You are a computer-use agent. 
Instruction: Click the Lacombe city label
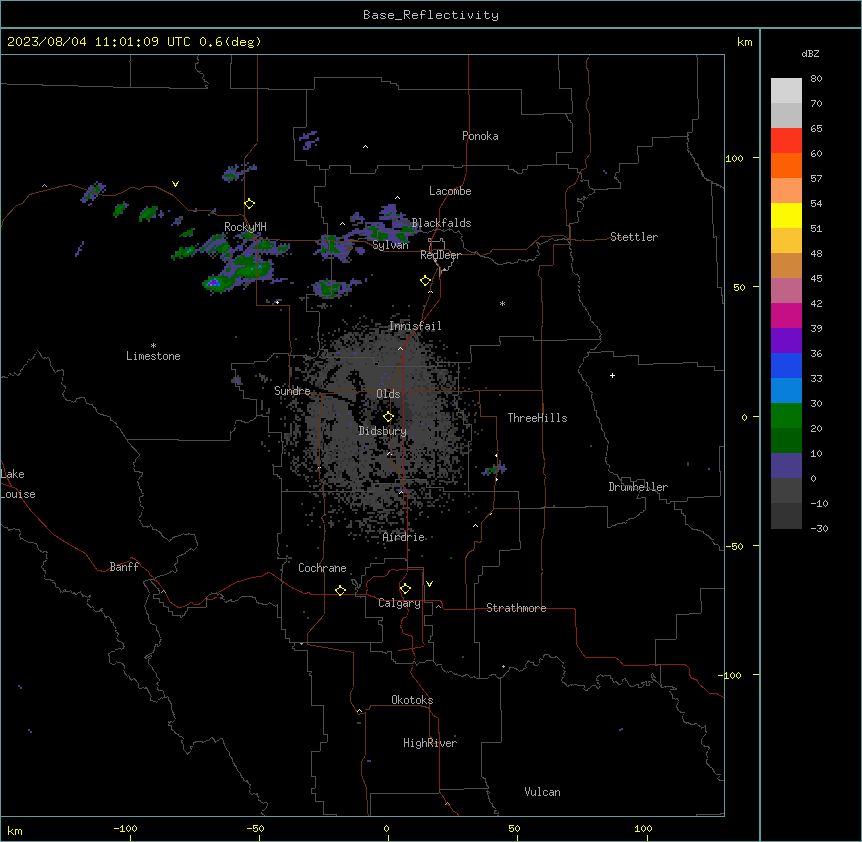[450, 191]
